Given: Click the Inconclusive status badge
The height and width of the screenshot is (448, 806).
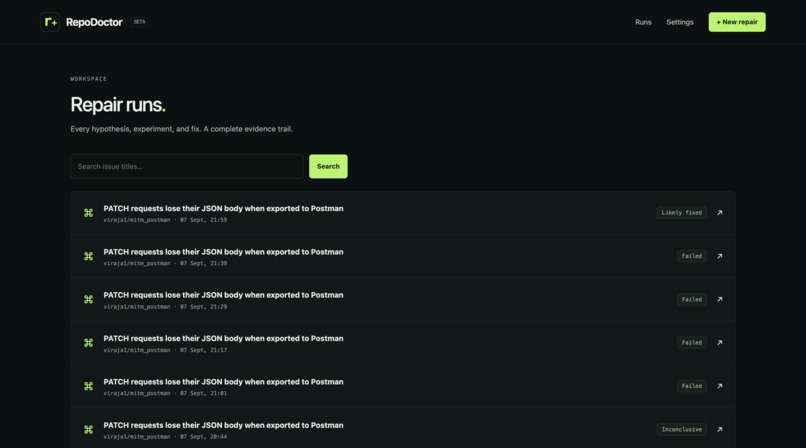Looking at the screenshot, I should (x=682, y=430).
